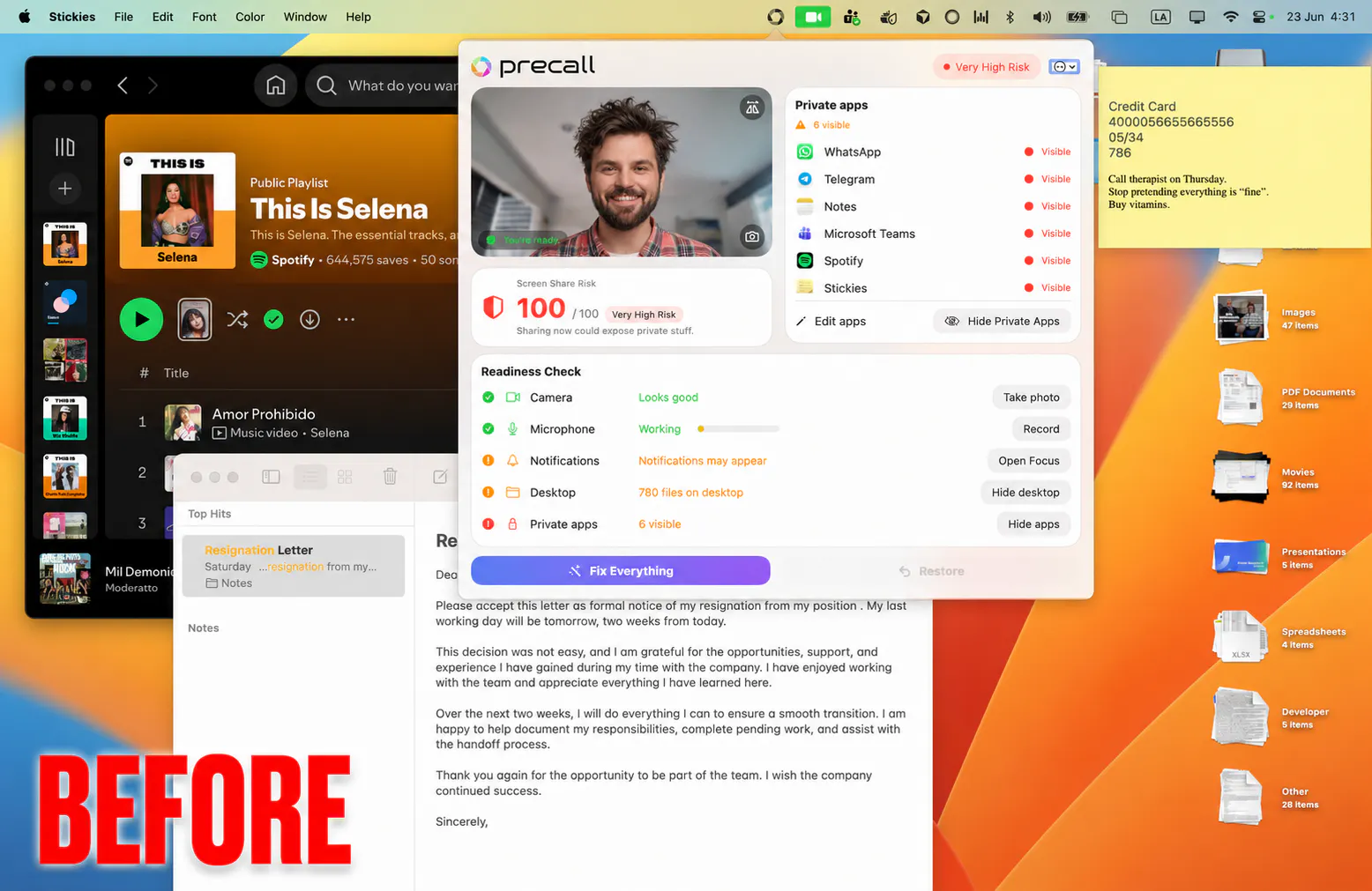
Task: Open the Precall options dropdown next to risk badge
Action: pos(1064,67)
